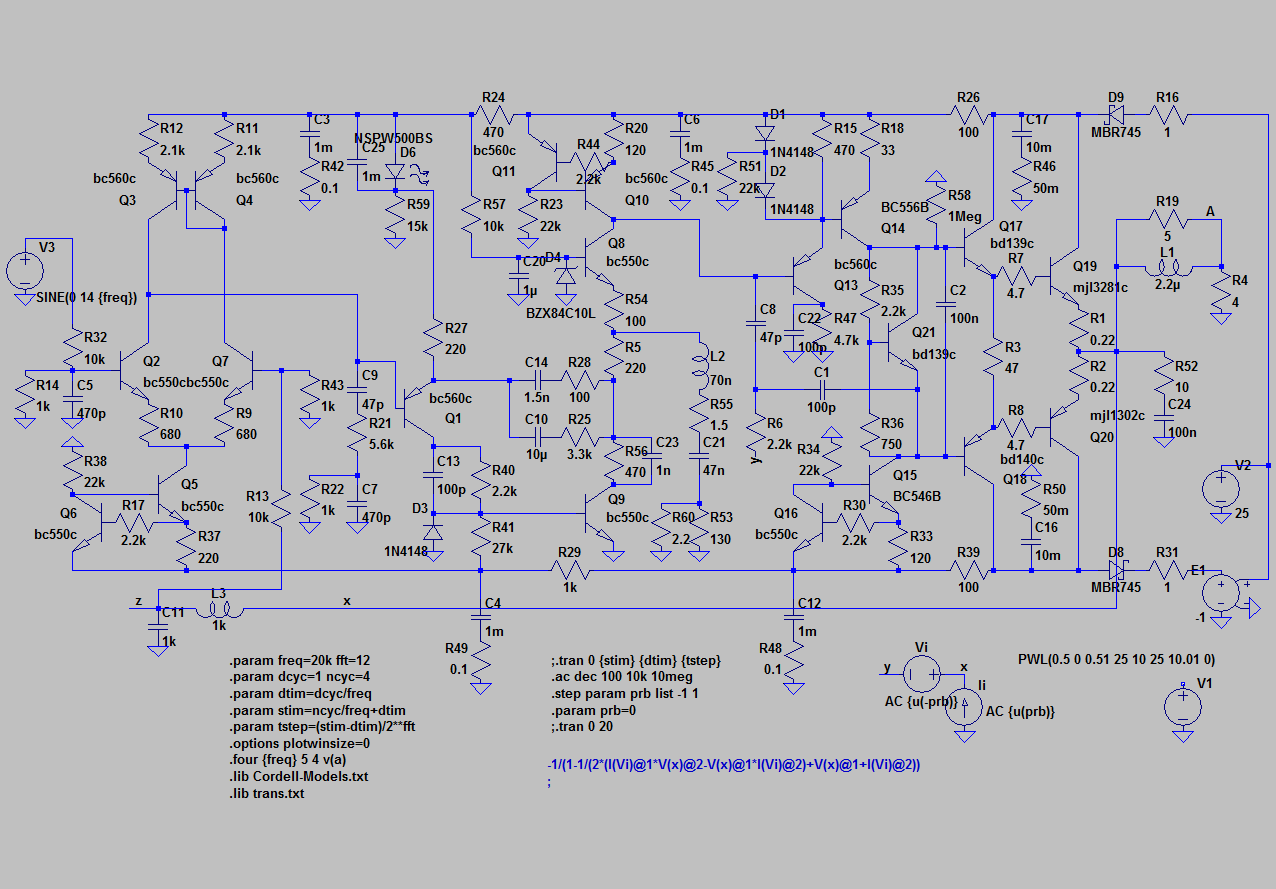Select the C12 capacitor label

[809, 603]
